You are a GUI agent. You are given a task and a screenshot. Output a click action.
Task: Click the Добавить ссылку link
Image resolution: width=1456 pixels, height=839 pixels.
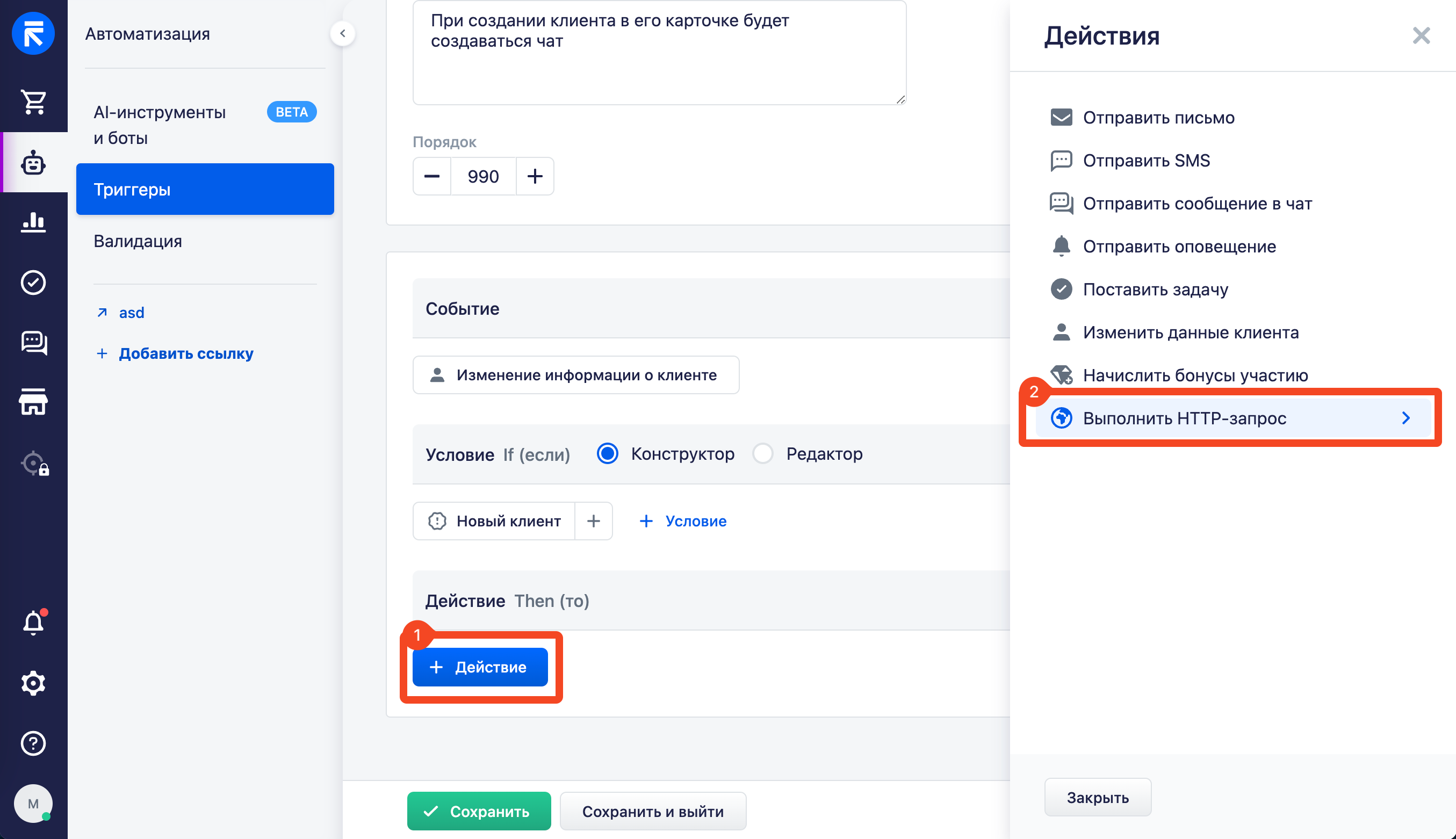(x=185, y=353)
